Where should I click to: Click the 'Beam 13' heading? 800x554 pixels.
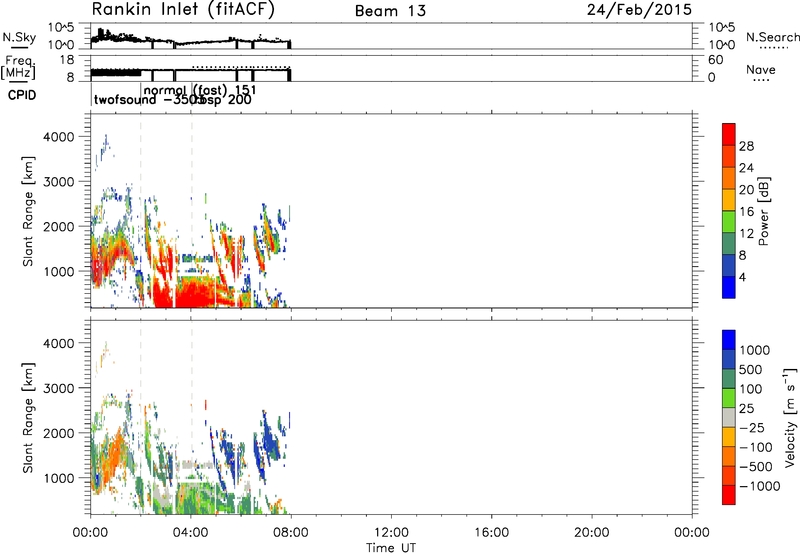(390, 11)
